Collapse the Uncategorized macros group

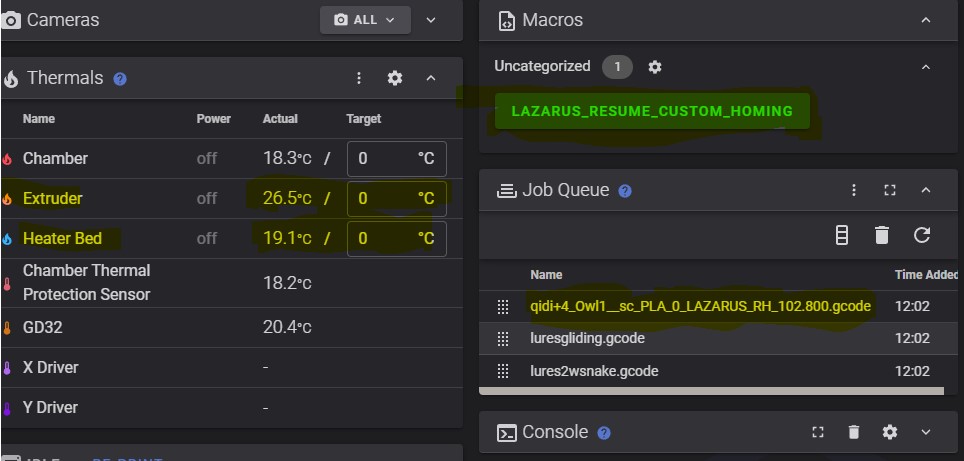tap(926, 67)
